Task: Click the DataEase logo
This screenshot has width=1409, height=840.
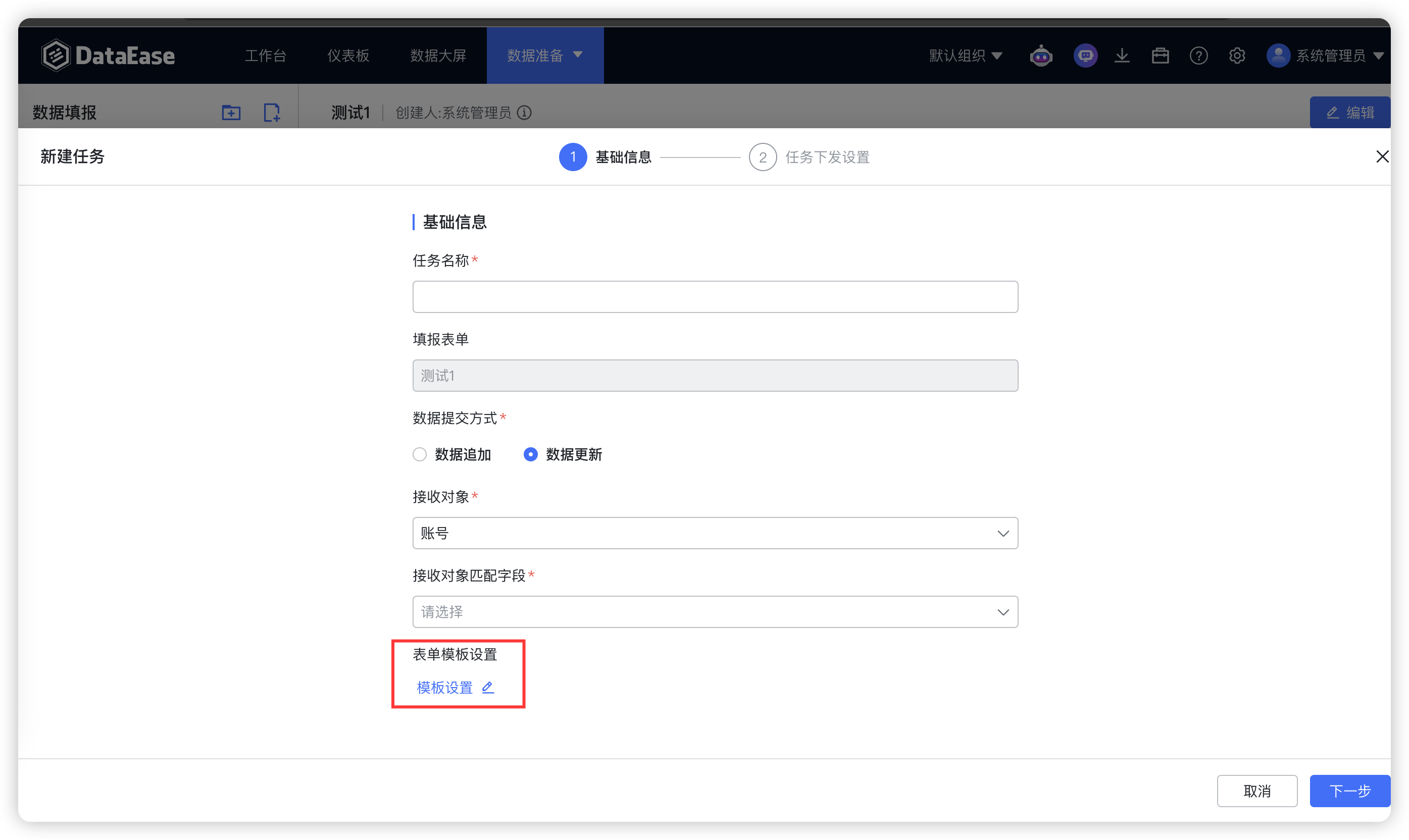Action: tap(108, 56)
